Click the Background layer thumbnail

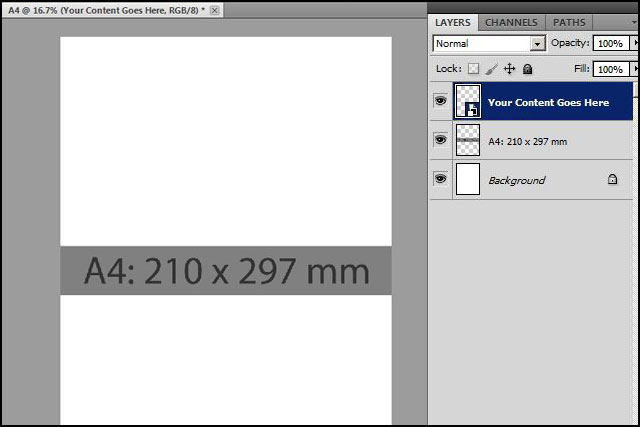[x=468, y=180]
